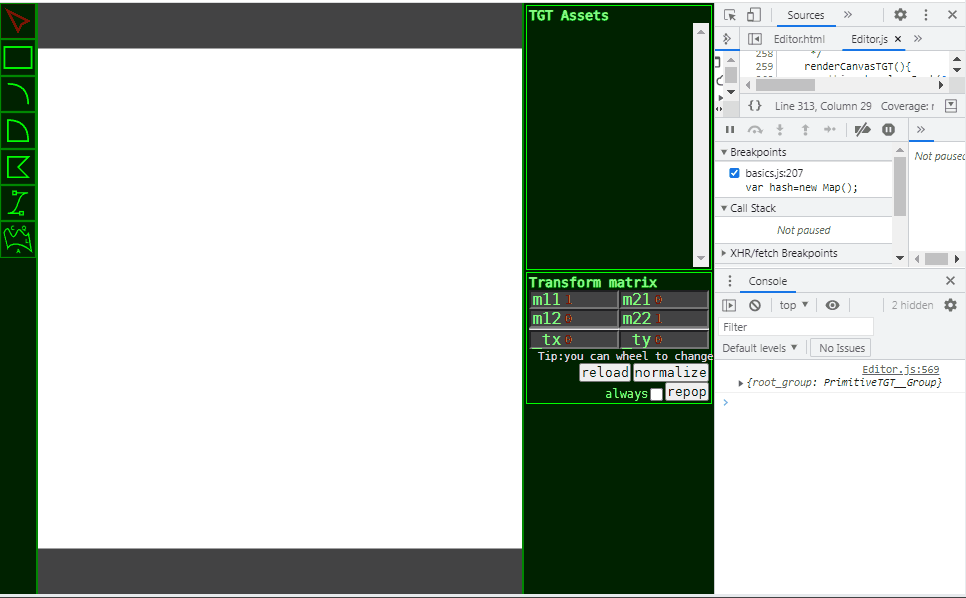The width and height of the screenshot is (966, 598).
Task: Switch to the Editor.js file tab
Action: click(x=869, y=39)
